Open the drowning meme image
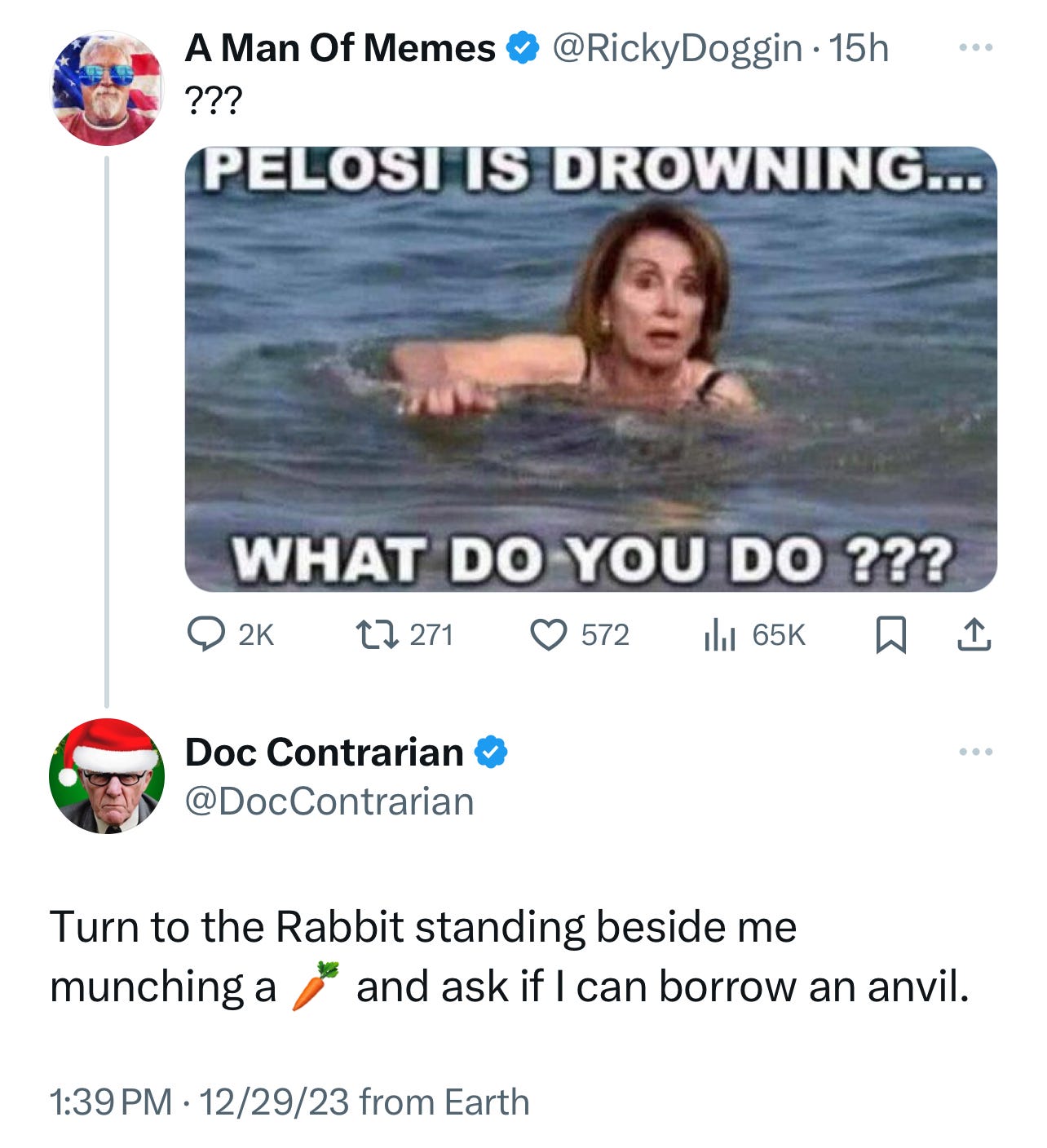Viewport: 1047px width, 1148px height. pos(591,369)
